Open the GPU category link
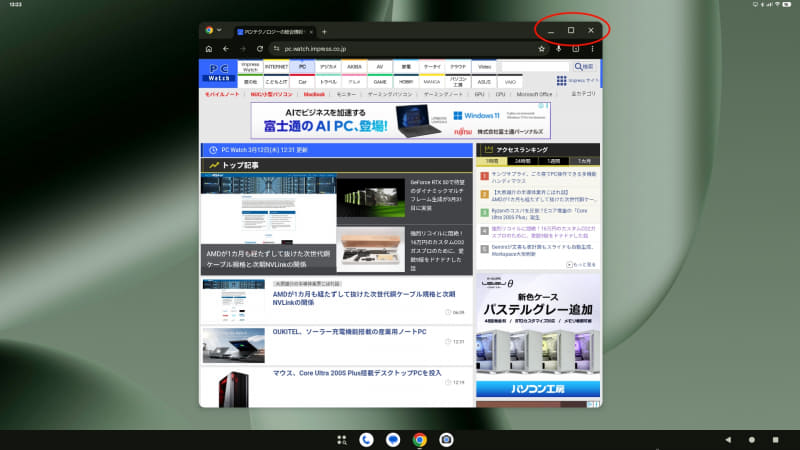This screenshot has height=450, width=800. coord(479,94)
